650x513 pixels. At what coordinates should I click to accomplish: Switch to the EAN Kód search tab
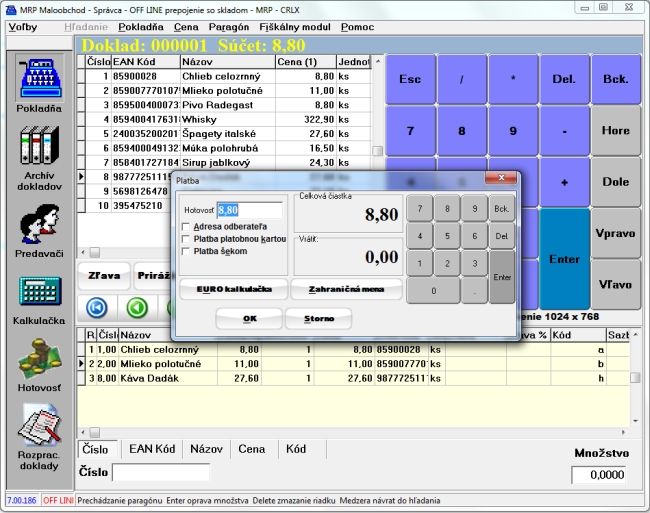pyautogui.click(x=153, y=450)
